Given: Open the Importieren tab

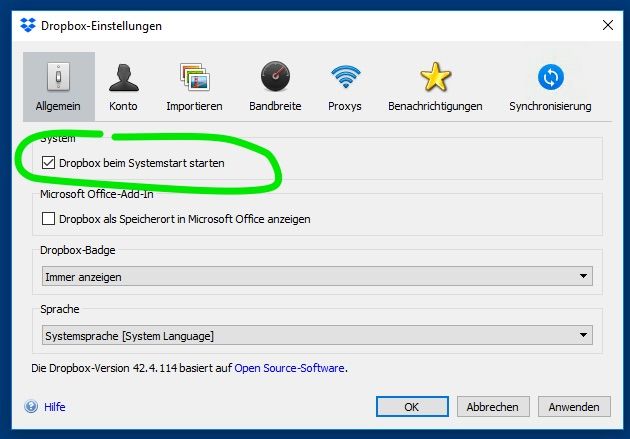Looking at the screenshot, I should pos(194,86).
